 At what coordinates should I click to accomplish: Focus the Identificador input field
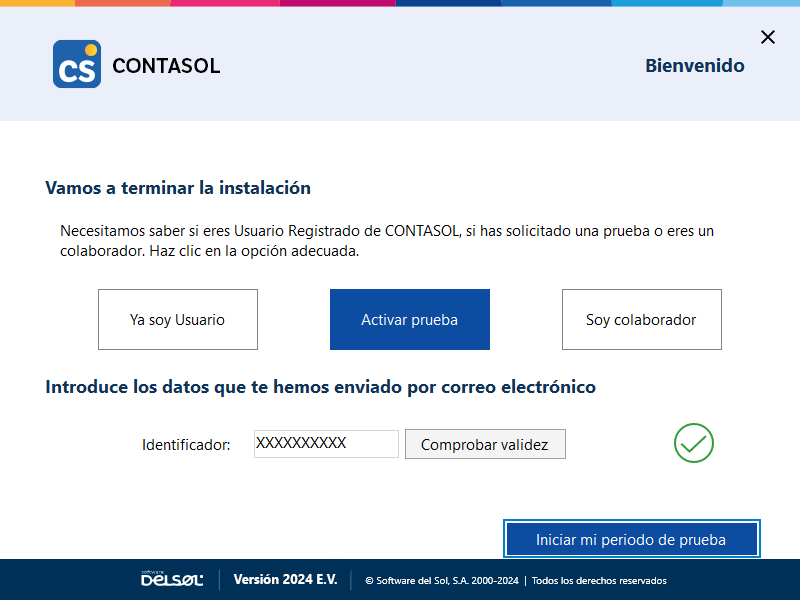[326, 443]
